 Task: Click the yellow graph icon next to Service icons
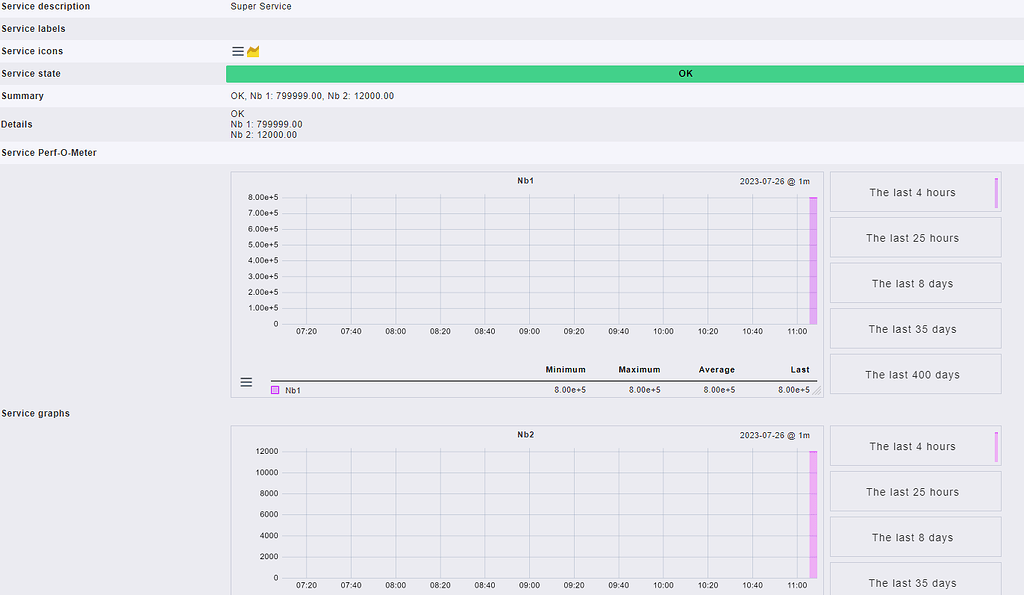[x=253, y=50]
